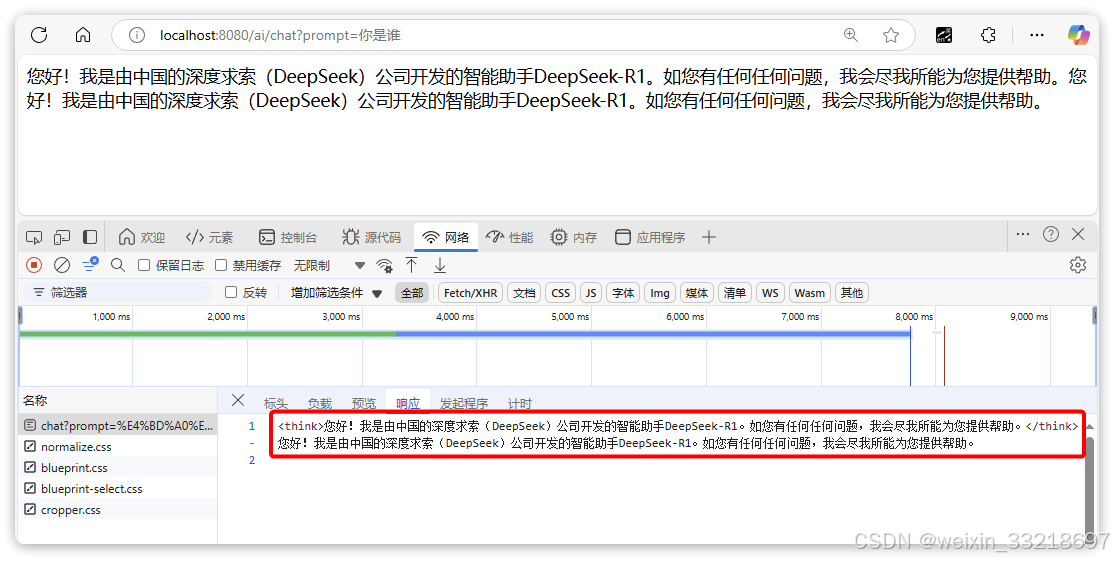Image resolution: width=1114 pixels, height=561 pixels.
Task: Close the DevTools panel
Action: 1078,234
